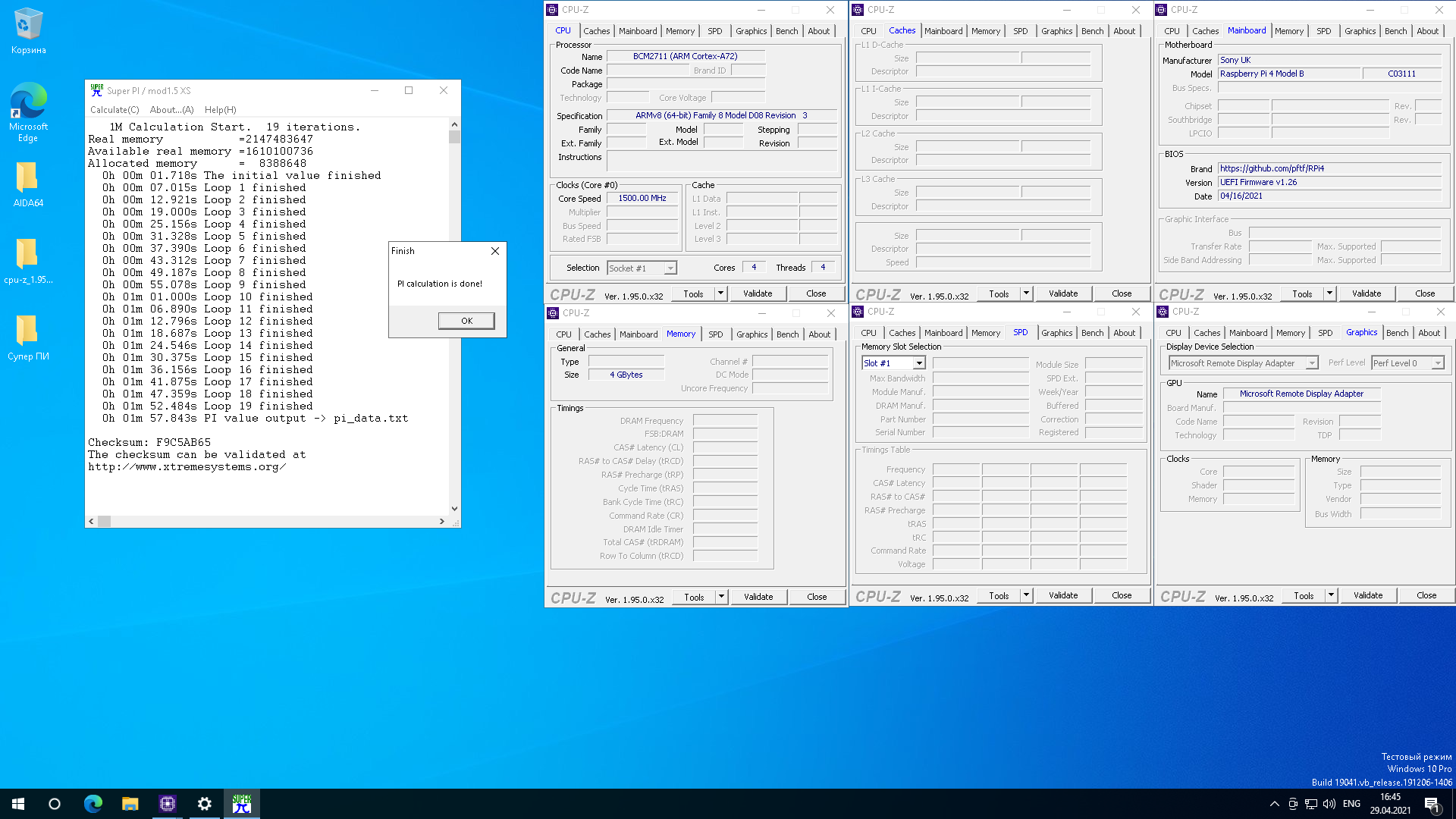Click Super PI vertical scrollbar up arrow
1456x819 pixels.
pyautogui.click(x=454, y=124)
